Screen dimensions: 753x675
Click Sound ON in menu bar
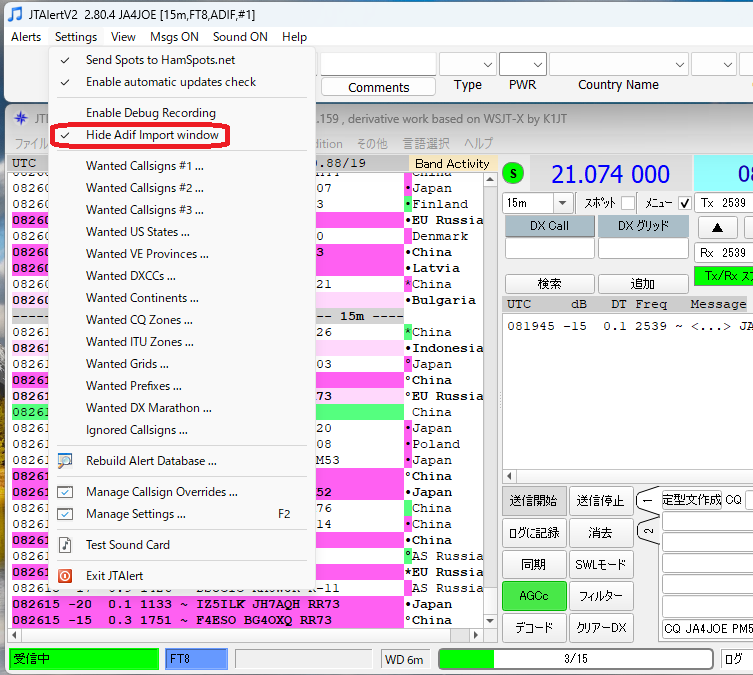(240, 37)
